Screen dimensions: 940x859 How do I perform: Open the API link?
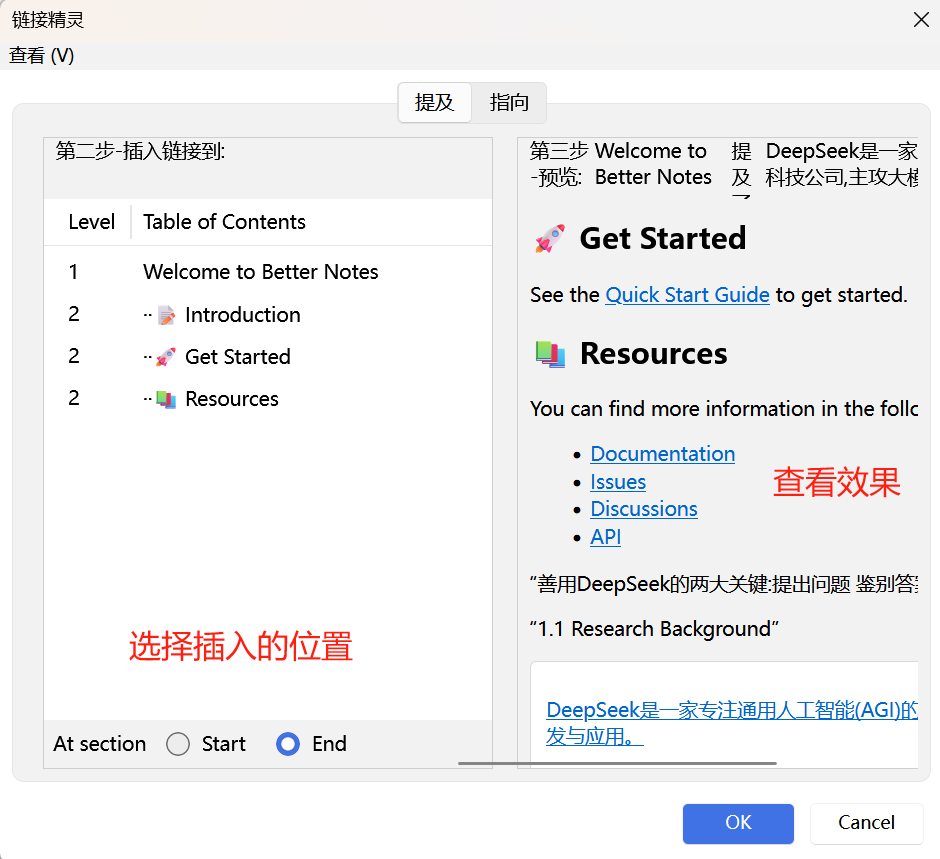[x=605, y=537]
